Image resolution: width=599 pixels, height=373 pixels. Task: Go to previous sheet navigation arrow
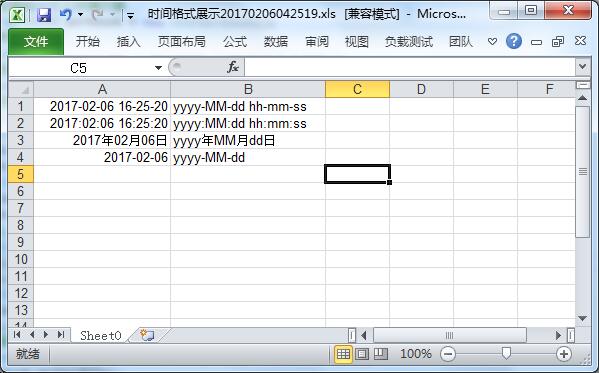[x=32, y=335]
